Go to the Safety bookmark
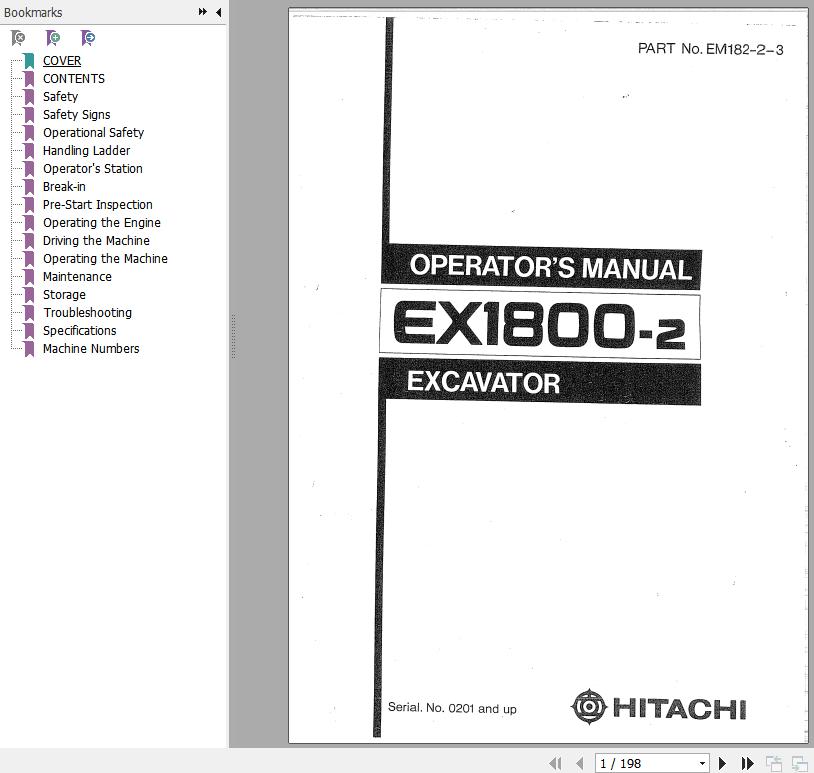Viewport: 814px width, 773px height. click(x=60, y=97)
